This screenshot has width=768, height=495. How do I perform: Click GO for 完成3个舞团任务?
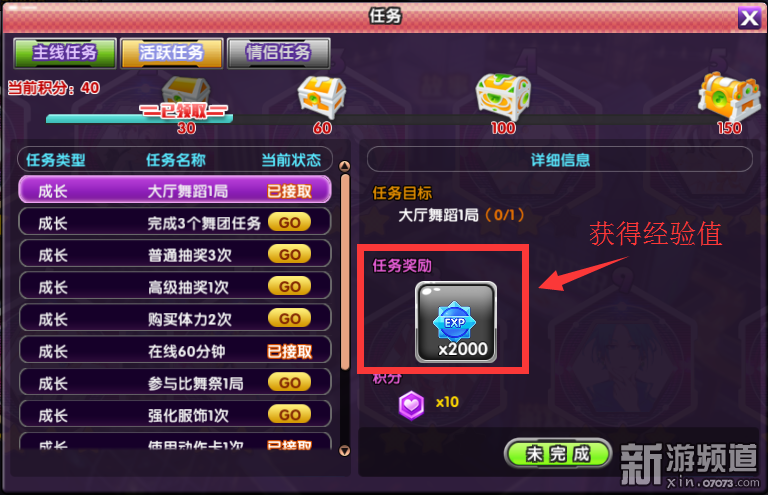pos(289,222)
